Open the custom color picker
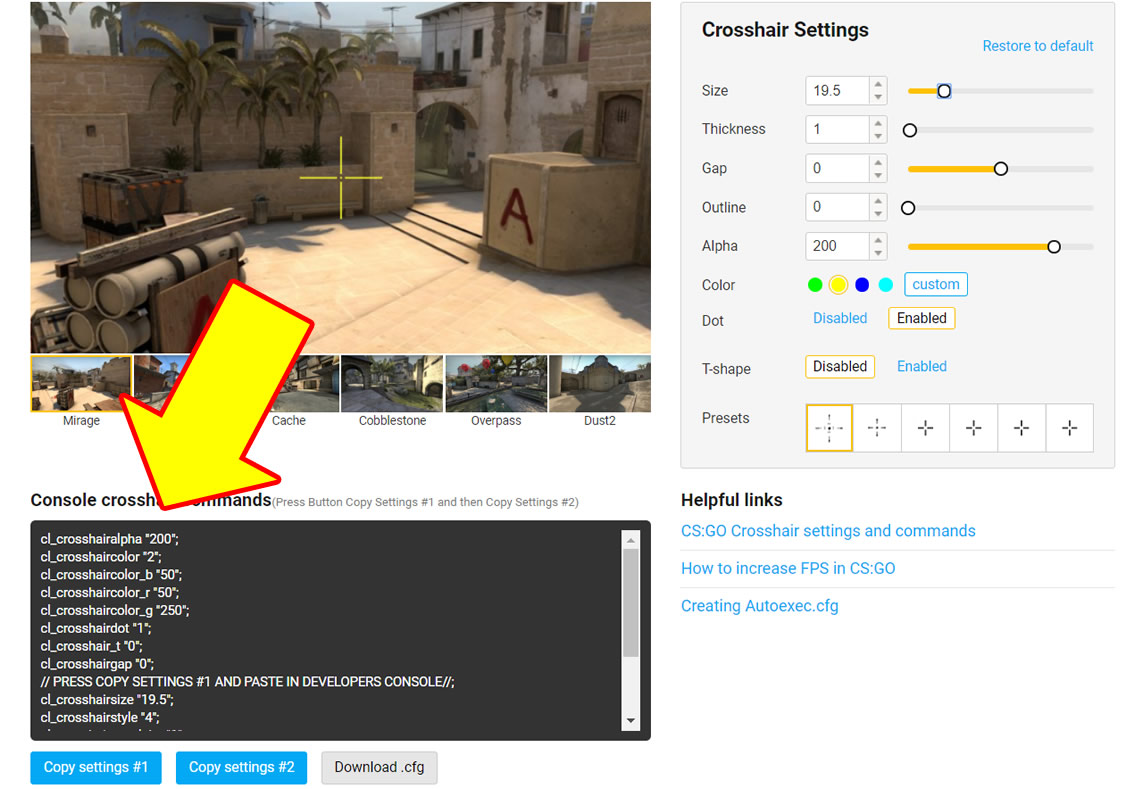1143x789 pixels. click(x=935, y=284)
